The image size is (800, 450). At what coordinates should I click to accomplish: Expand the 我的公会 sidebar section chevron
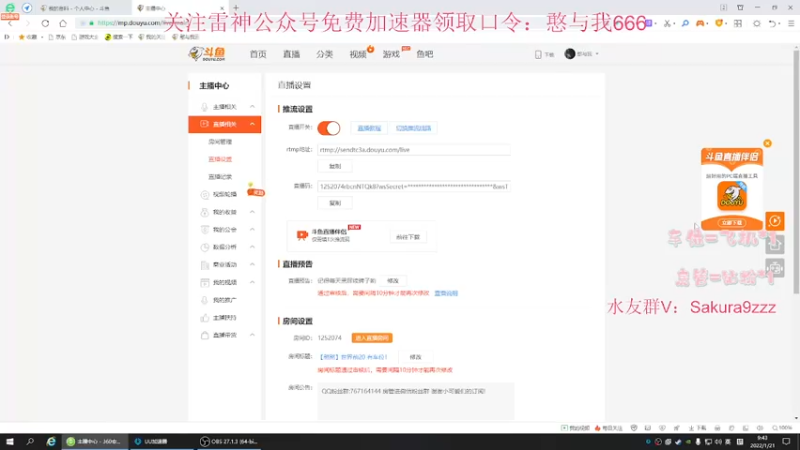252,230
